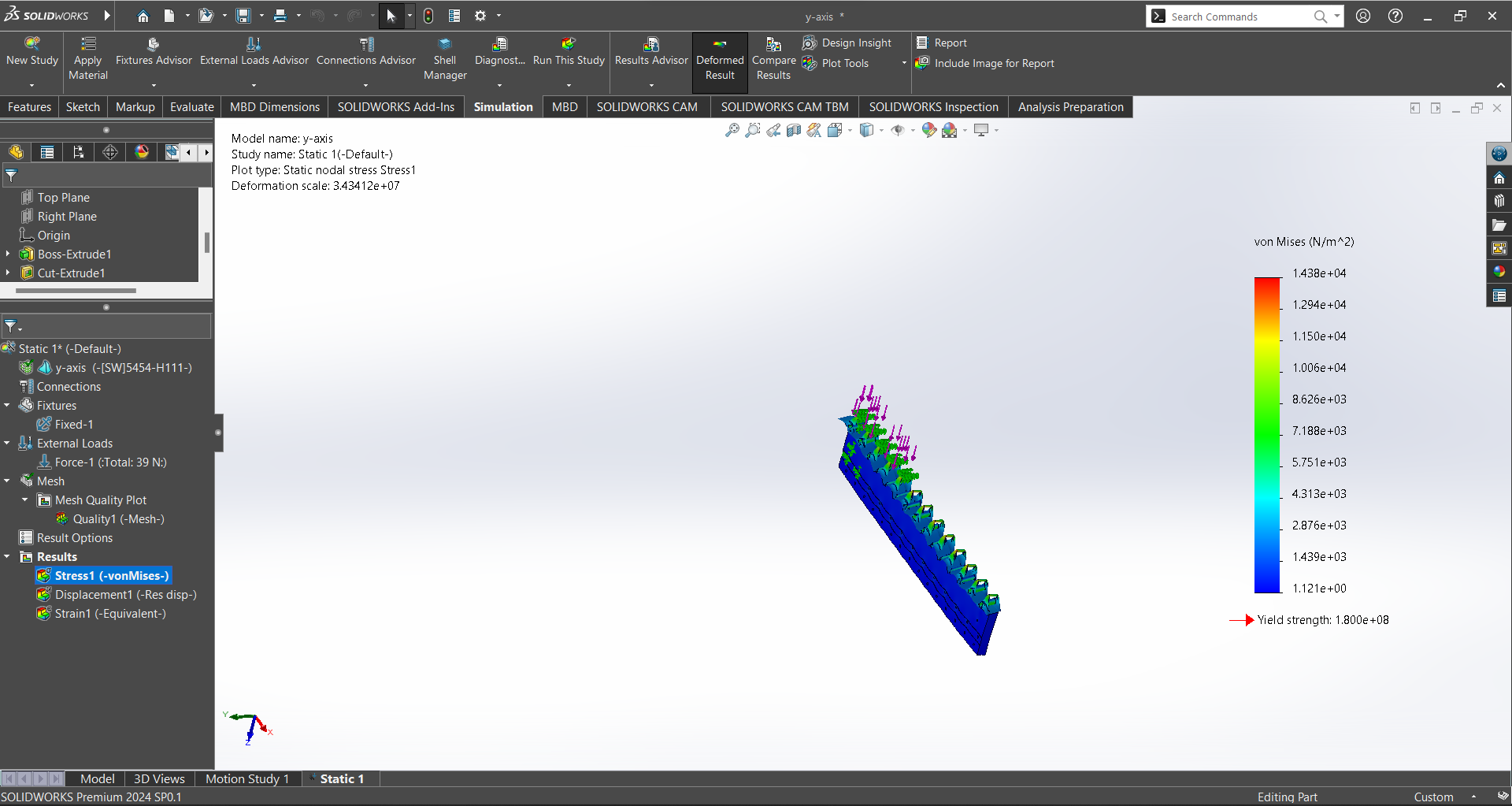Open File Properties list icon in the top toolbar
Image resolution: width=1512 pixels, height=806 pixels.
[x=454, y=16]
